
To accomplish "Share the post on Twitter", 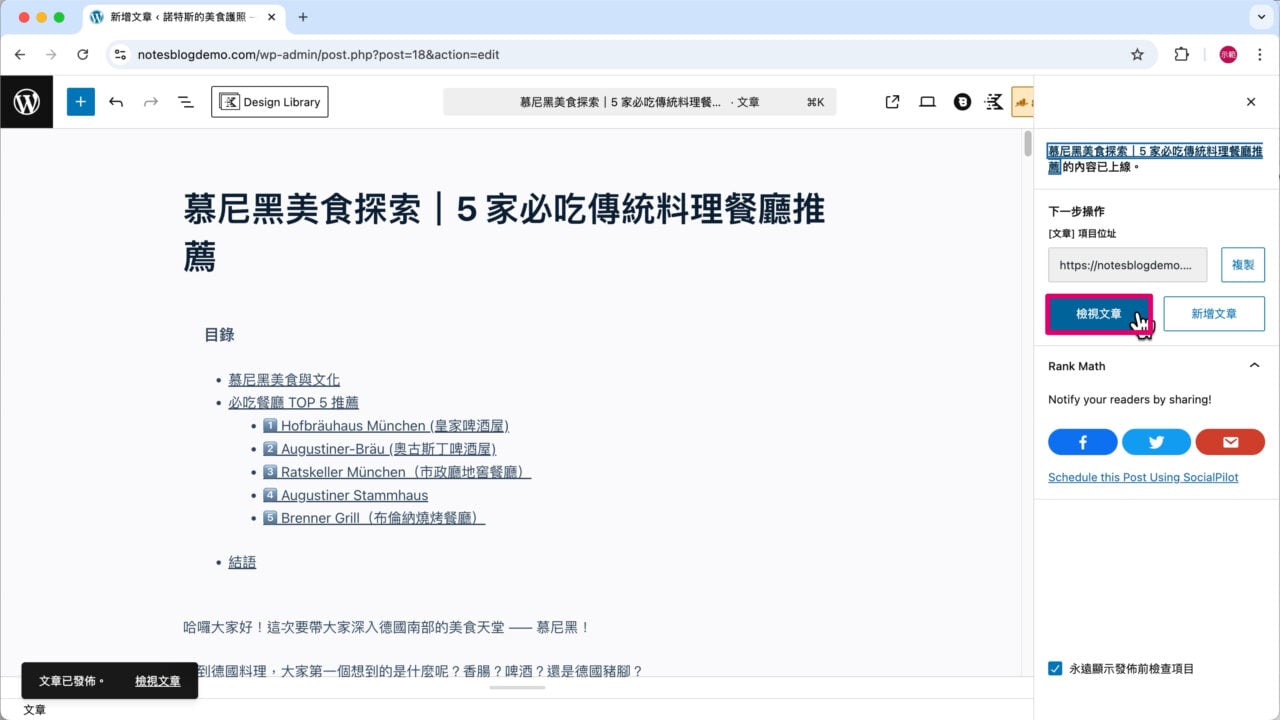I will coord(1156,441).
